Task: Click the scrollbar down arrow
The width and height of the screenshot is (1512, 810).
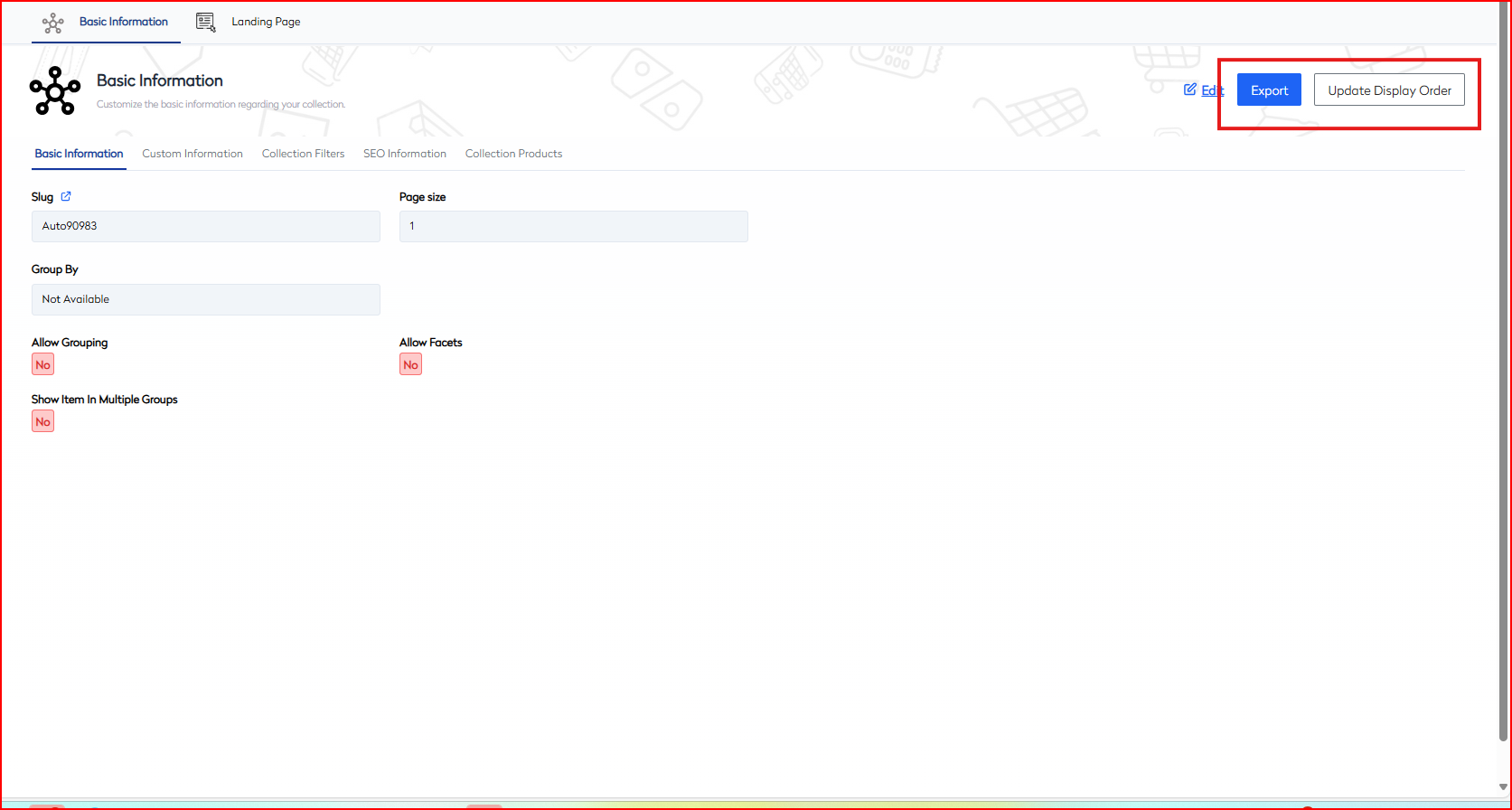Action: point(1504,787)
